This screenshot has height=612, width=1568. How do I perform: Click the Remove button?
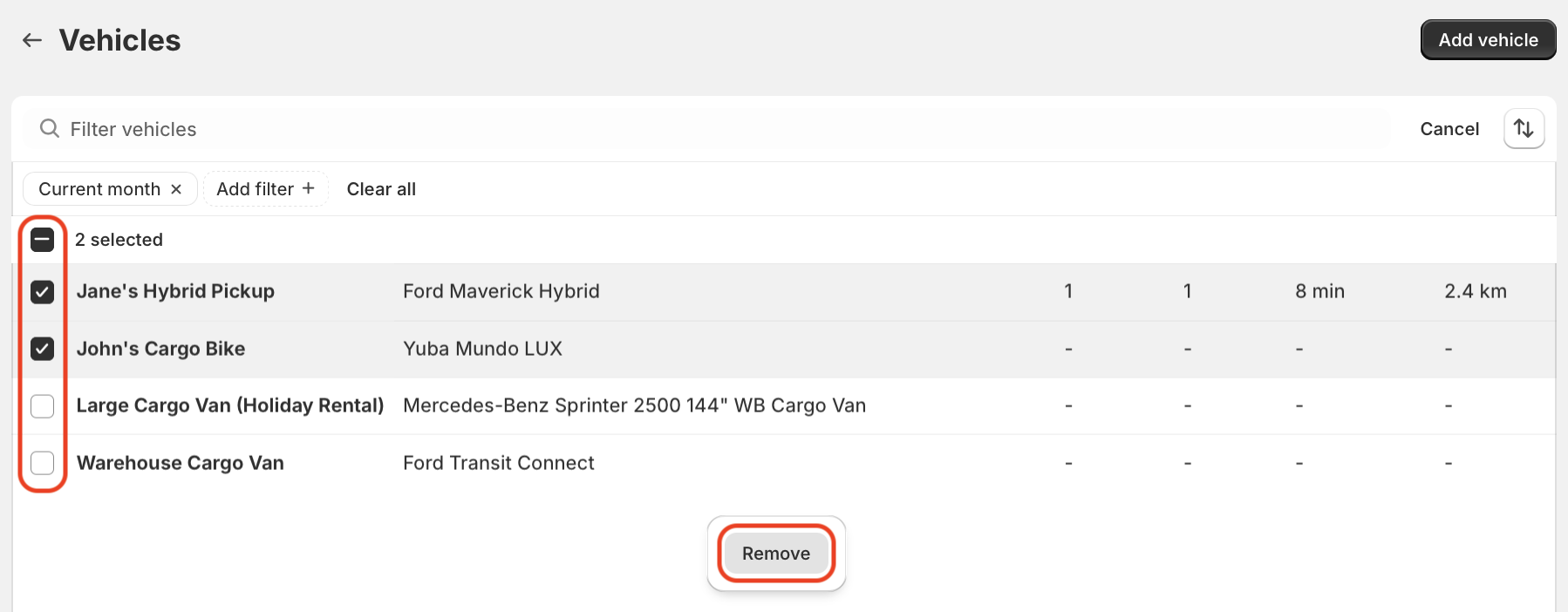(x=776, y=554)
